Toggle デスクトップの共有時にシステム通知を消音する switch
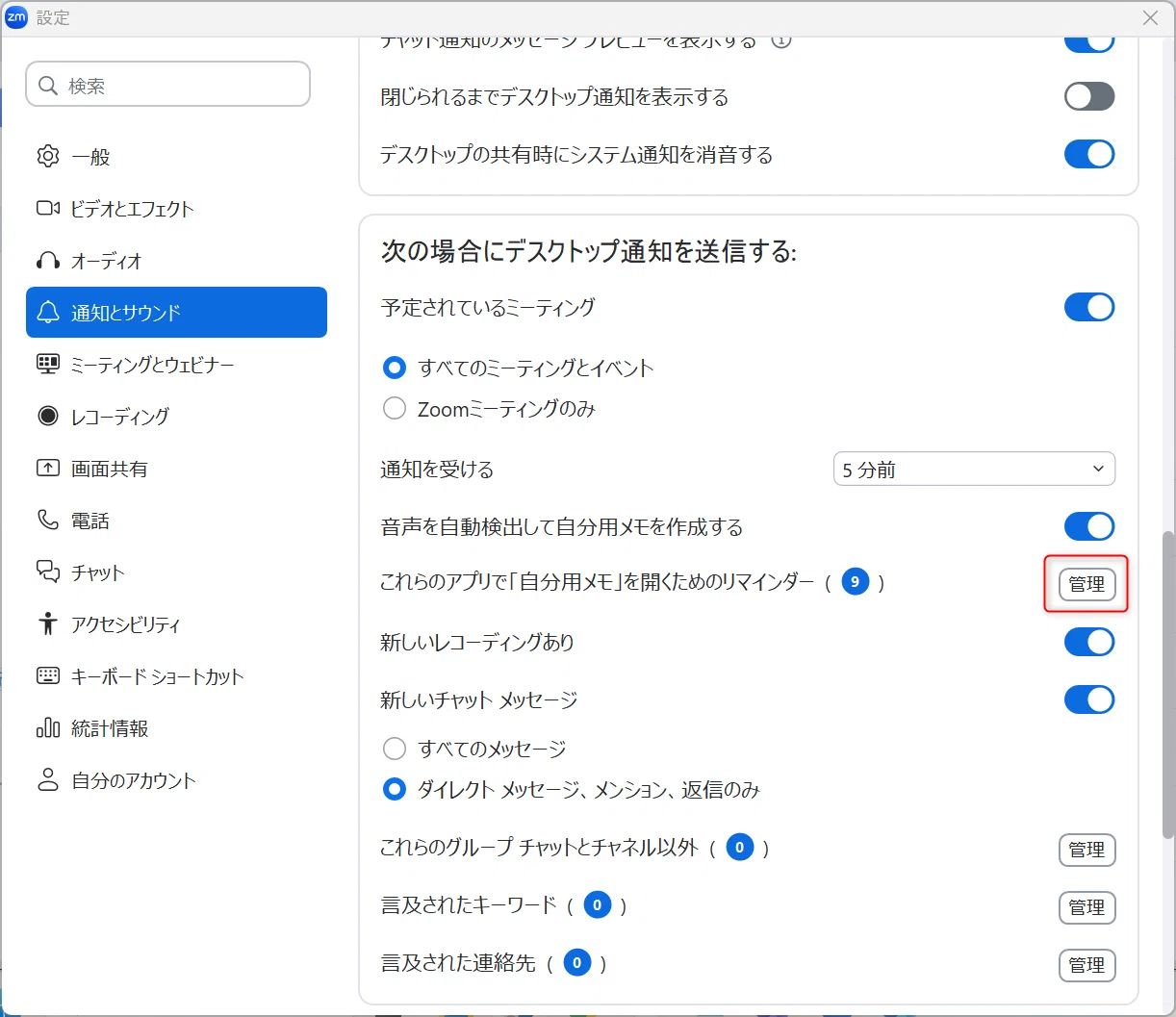 click(1089, 154)
